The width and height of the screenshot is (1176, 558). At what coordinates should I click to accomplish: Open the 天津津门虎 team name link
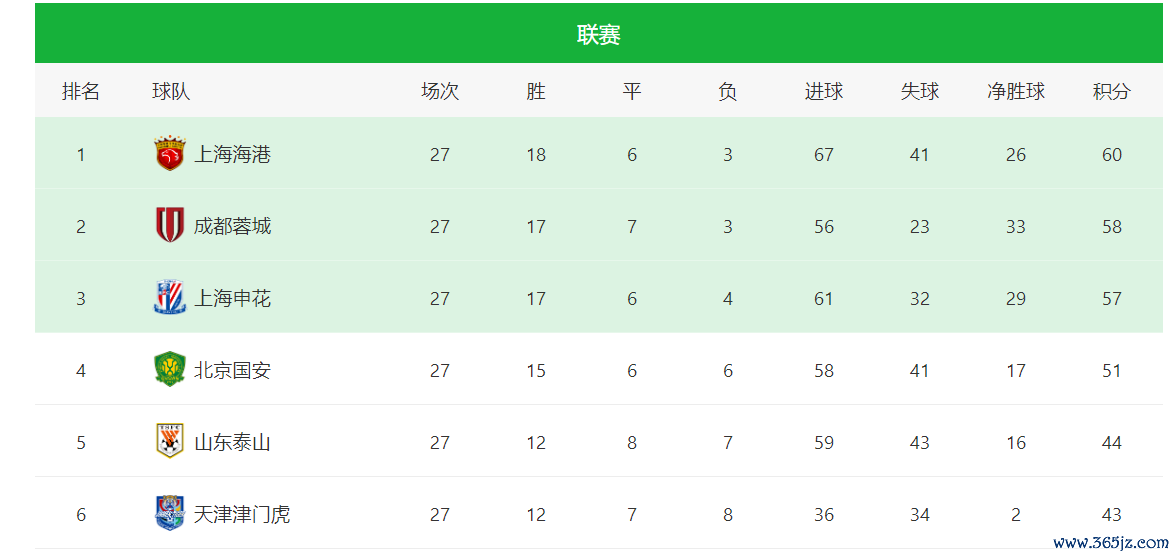click(242, 515)
